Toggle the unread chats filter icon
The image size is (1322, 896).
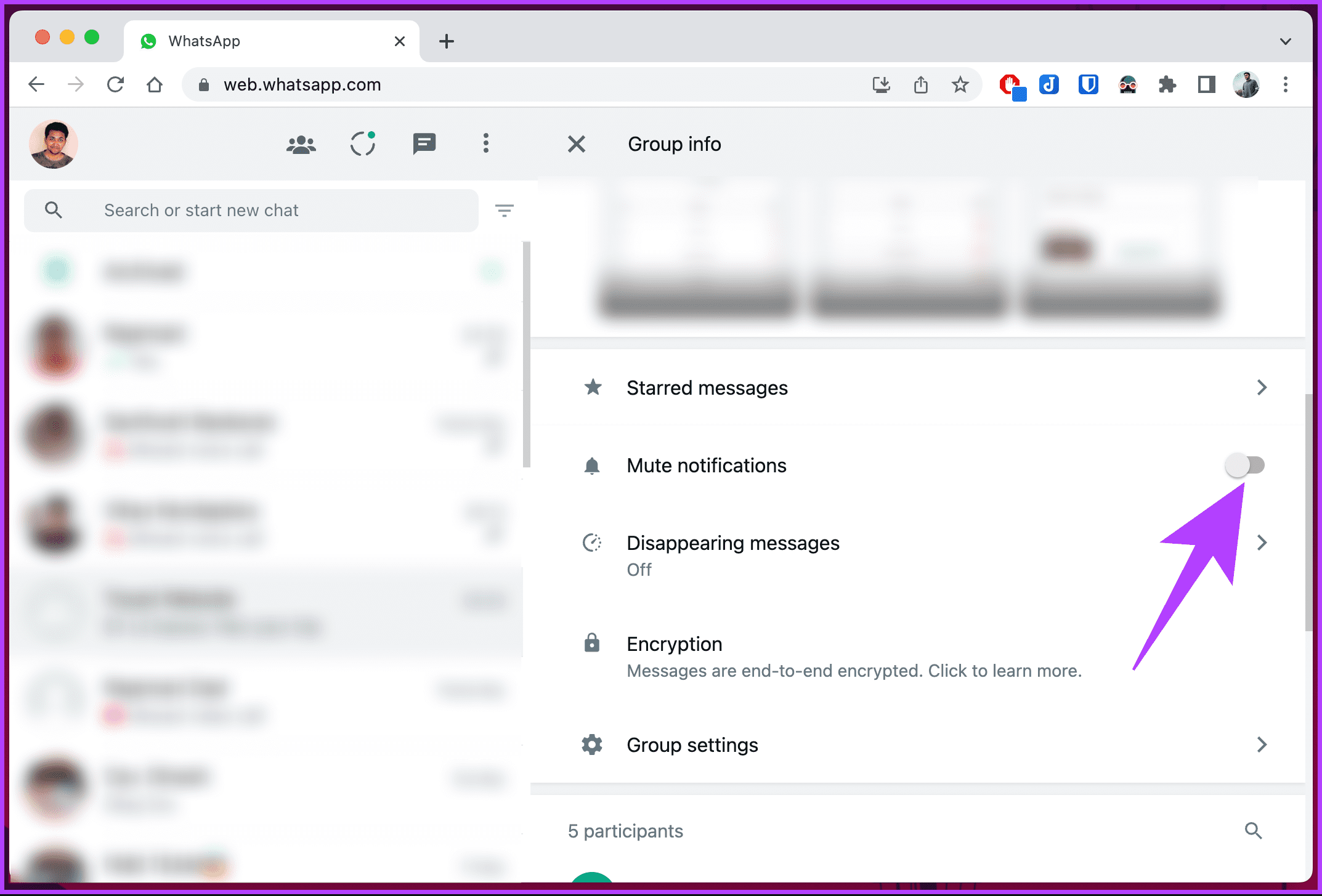tap(505, 211)
